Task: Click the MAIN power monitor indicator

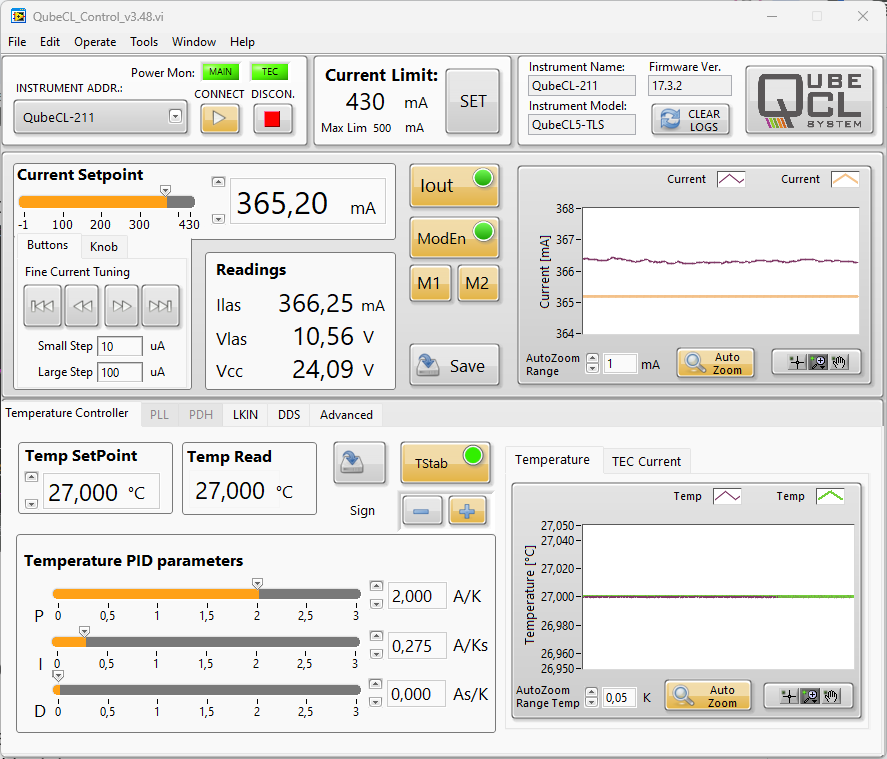Action: 221,72
